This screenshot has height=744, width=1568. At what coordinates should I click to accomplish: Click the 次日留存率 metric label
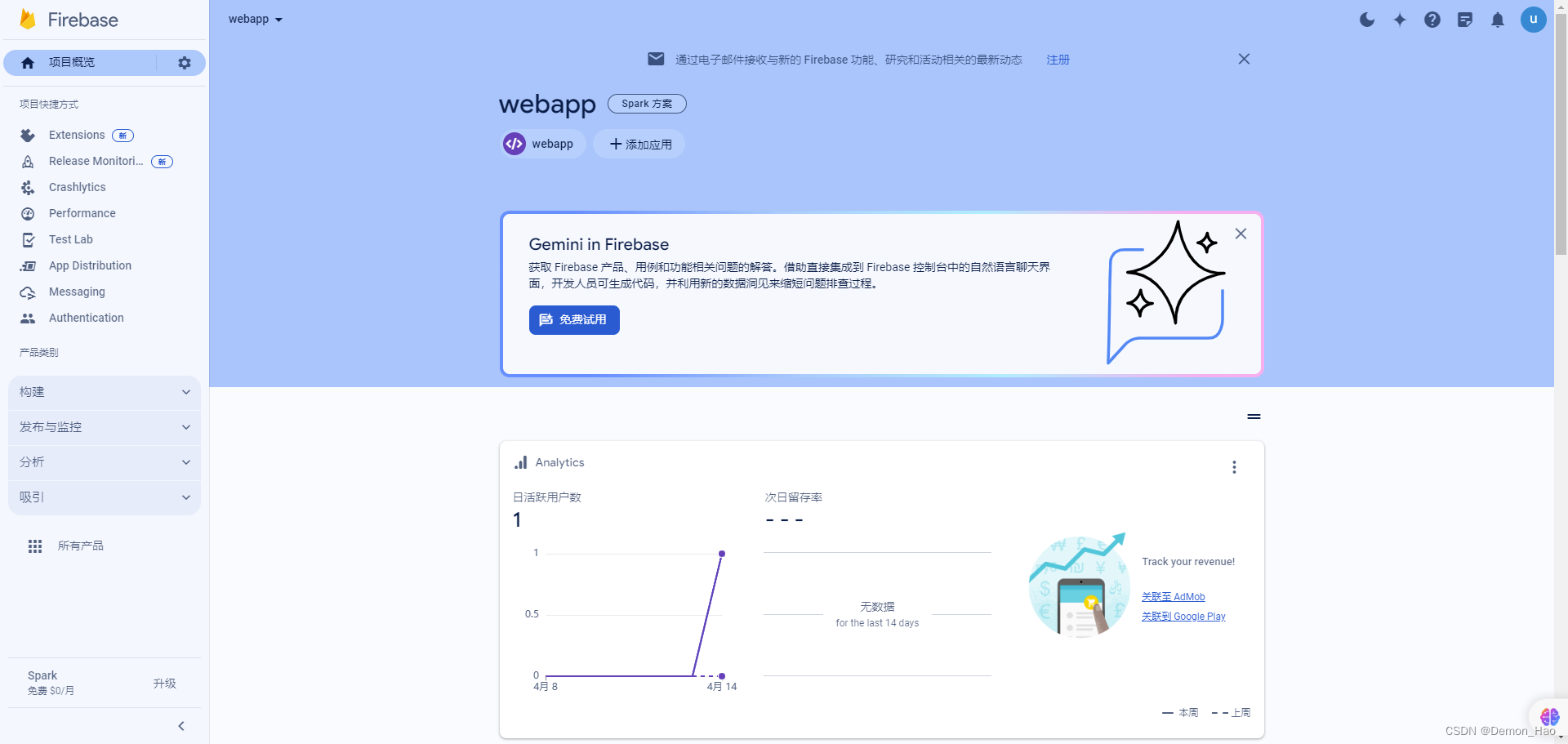pyautogui.click(x=794, y=497)
